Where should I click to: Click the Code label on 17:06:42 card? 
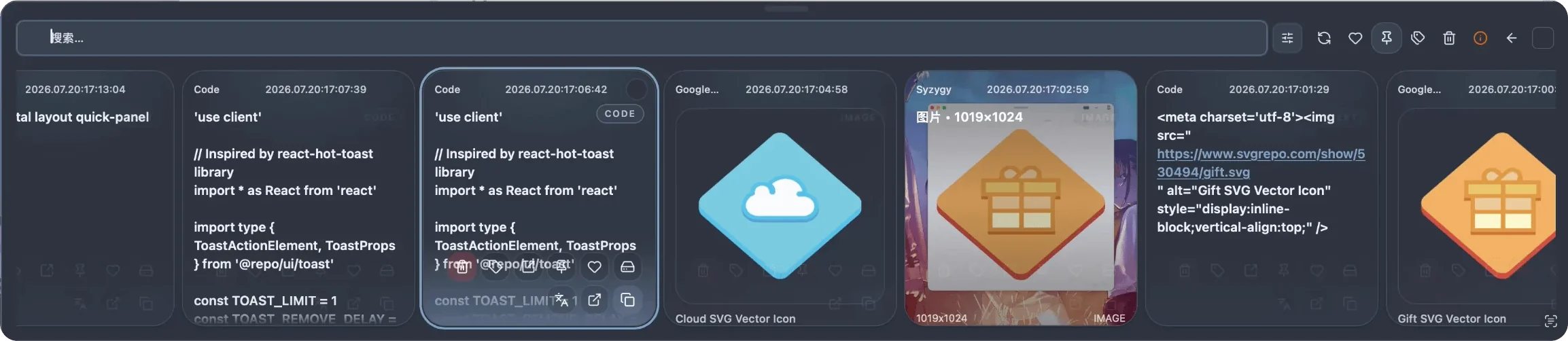tap(447, 89)
